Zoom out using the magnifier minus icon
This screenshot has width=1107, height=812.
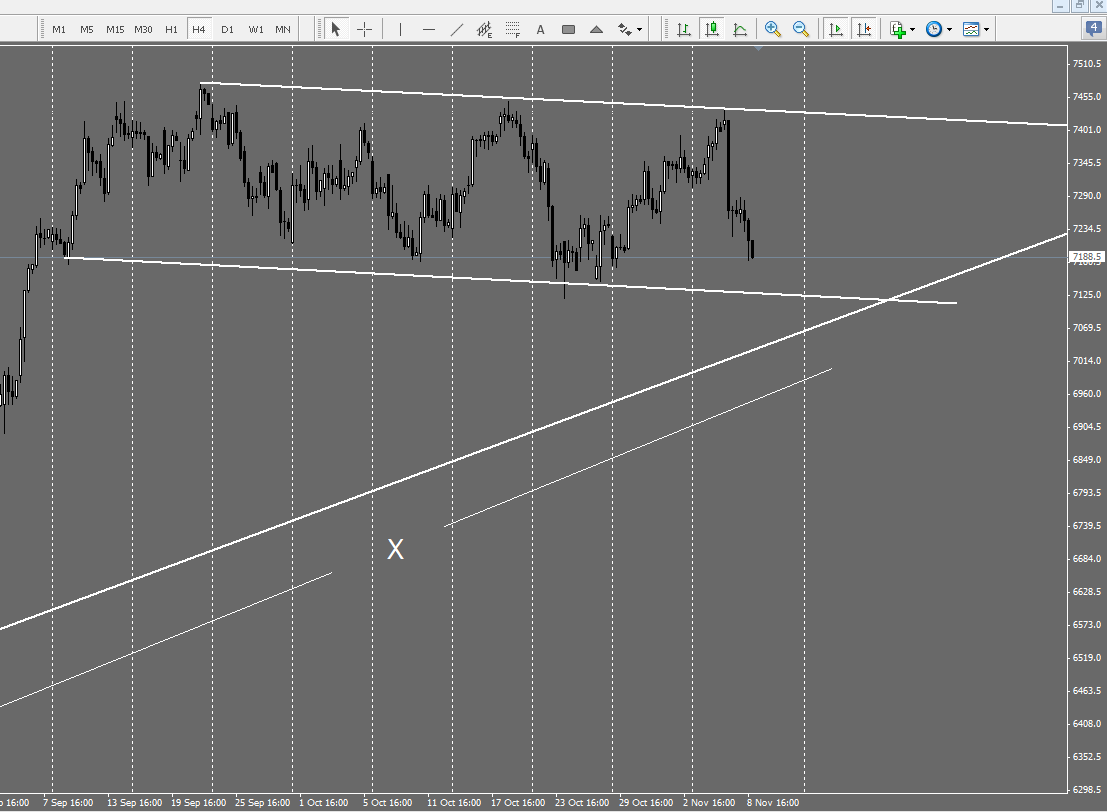tap(800, 29)
